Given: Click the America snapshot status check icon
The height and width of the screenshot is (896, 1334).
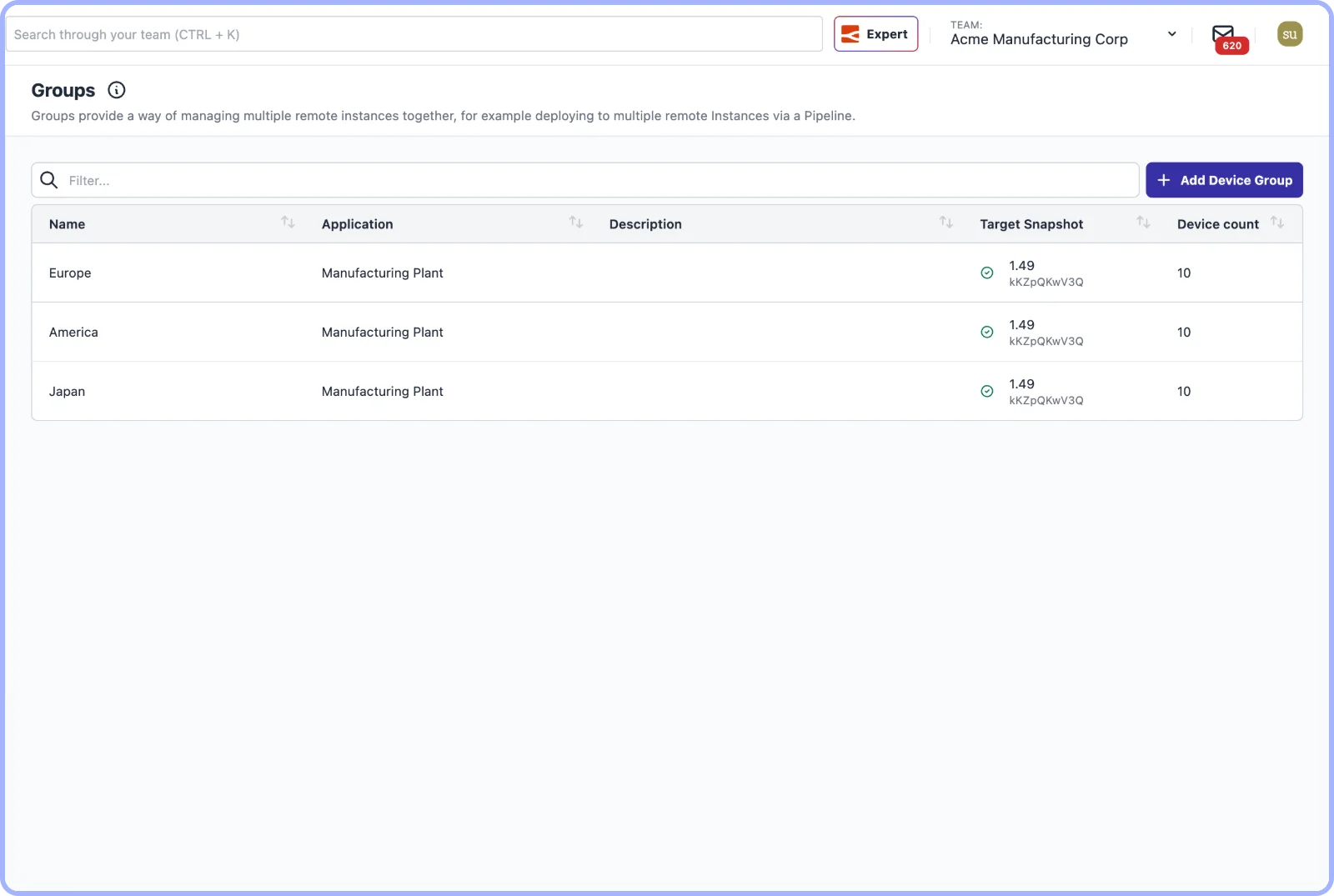Looking at the screenshot, I should [x=987, y=332].
